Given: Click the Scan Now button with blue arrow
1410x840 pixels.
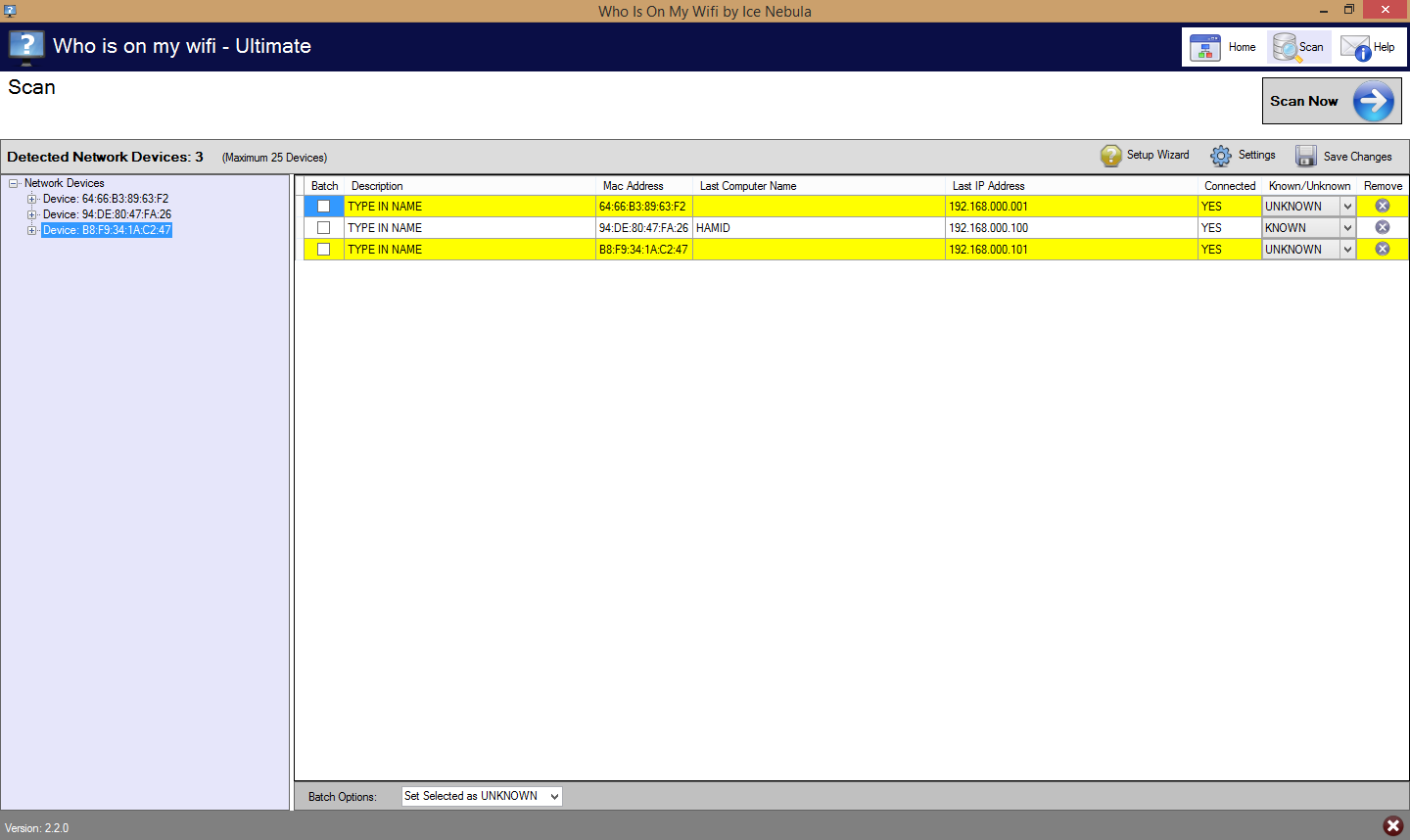Looking at the screenshot, I should tap(1332, 101).
